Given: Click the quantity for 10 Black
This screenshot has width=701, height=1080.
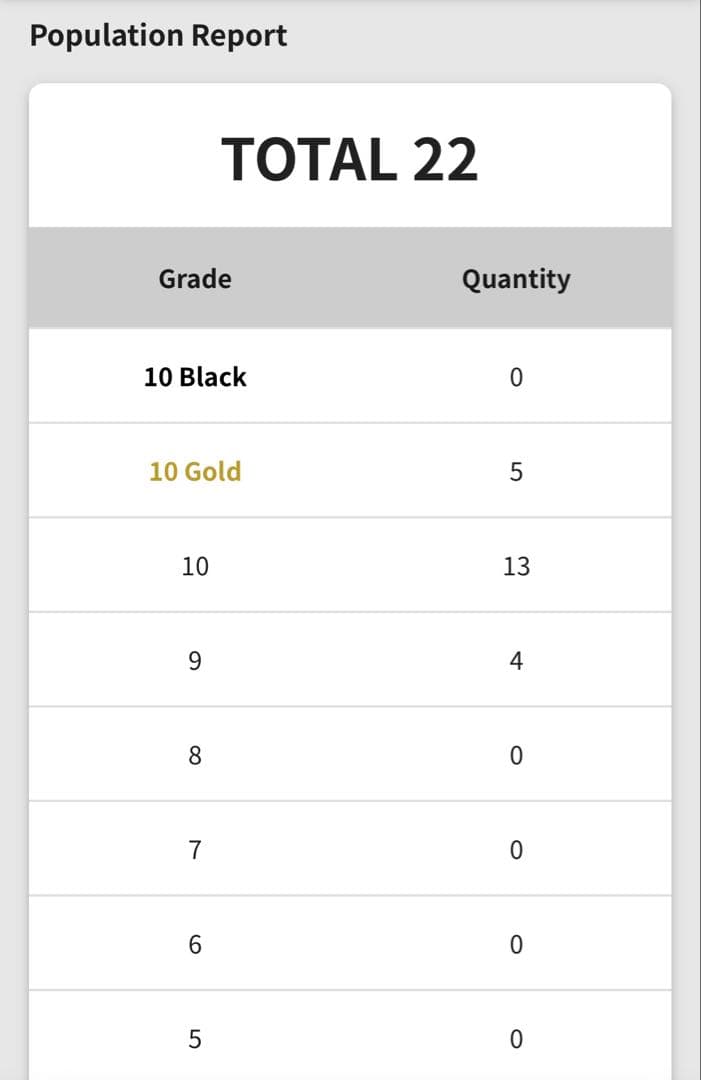Looking at the screenshot, I should [516, 377].
